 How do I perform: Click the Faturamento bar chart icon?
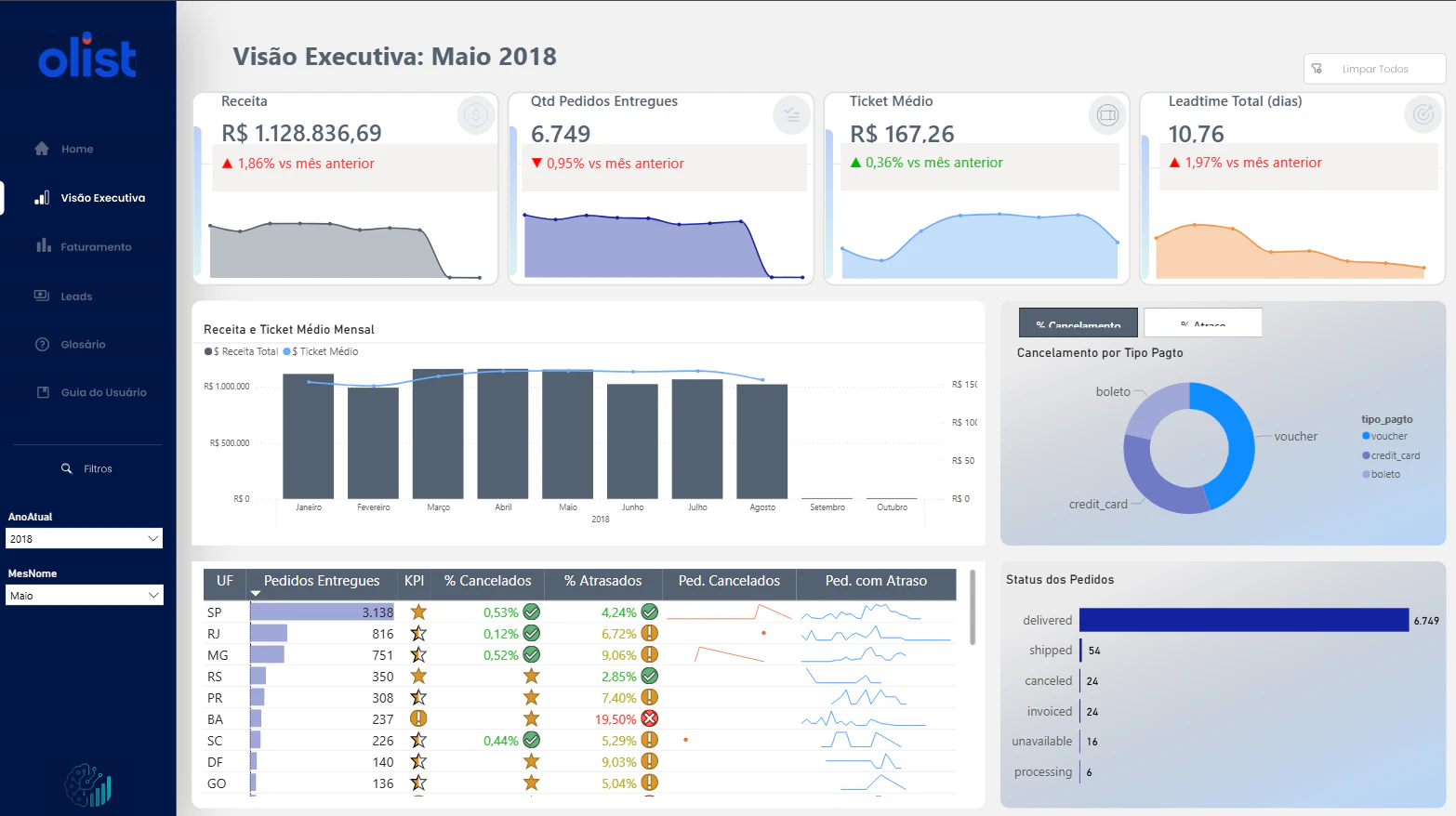(x=44, y=246)
